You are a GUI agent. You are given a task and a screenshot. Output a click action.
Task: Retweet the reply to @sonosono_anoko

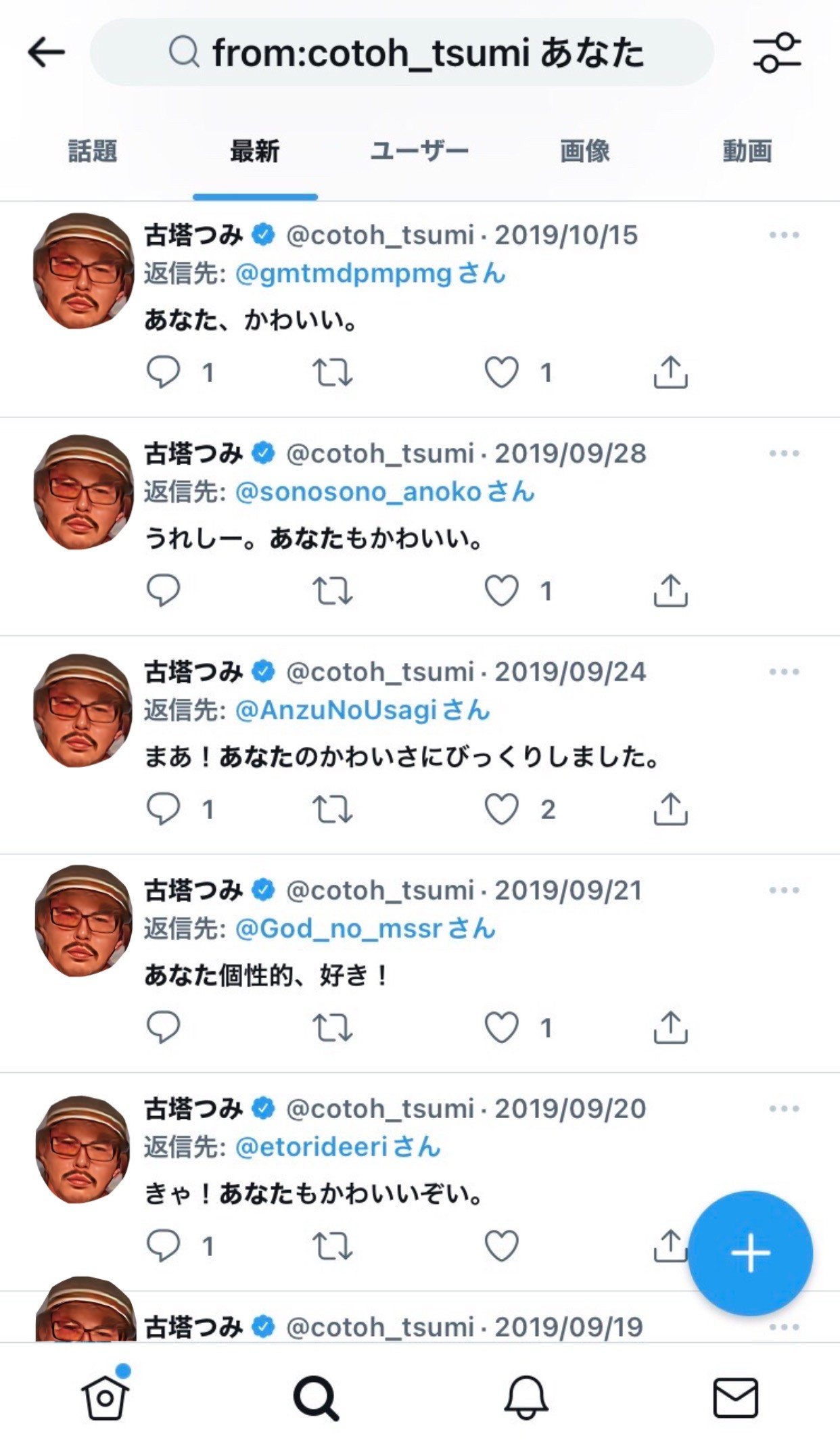tap(332, 591)
